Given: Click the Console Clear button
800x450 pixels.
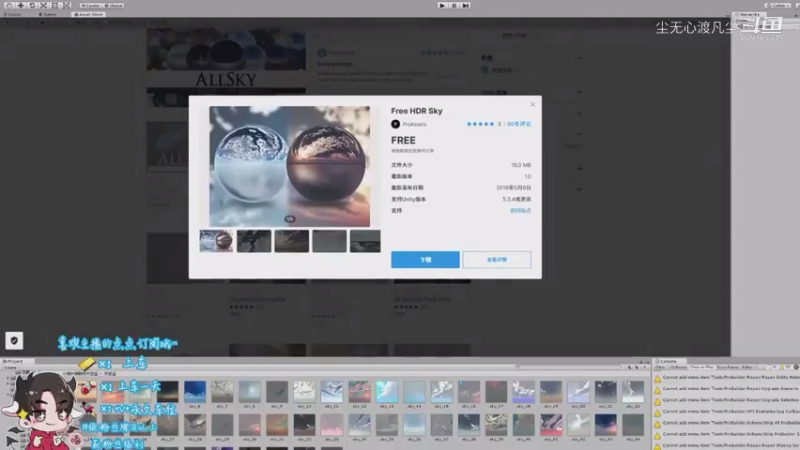Looking at the screenshot, I should 660,367.
